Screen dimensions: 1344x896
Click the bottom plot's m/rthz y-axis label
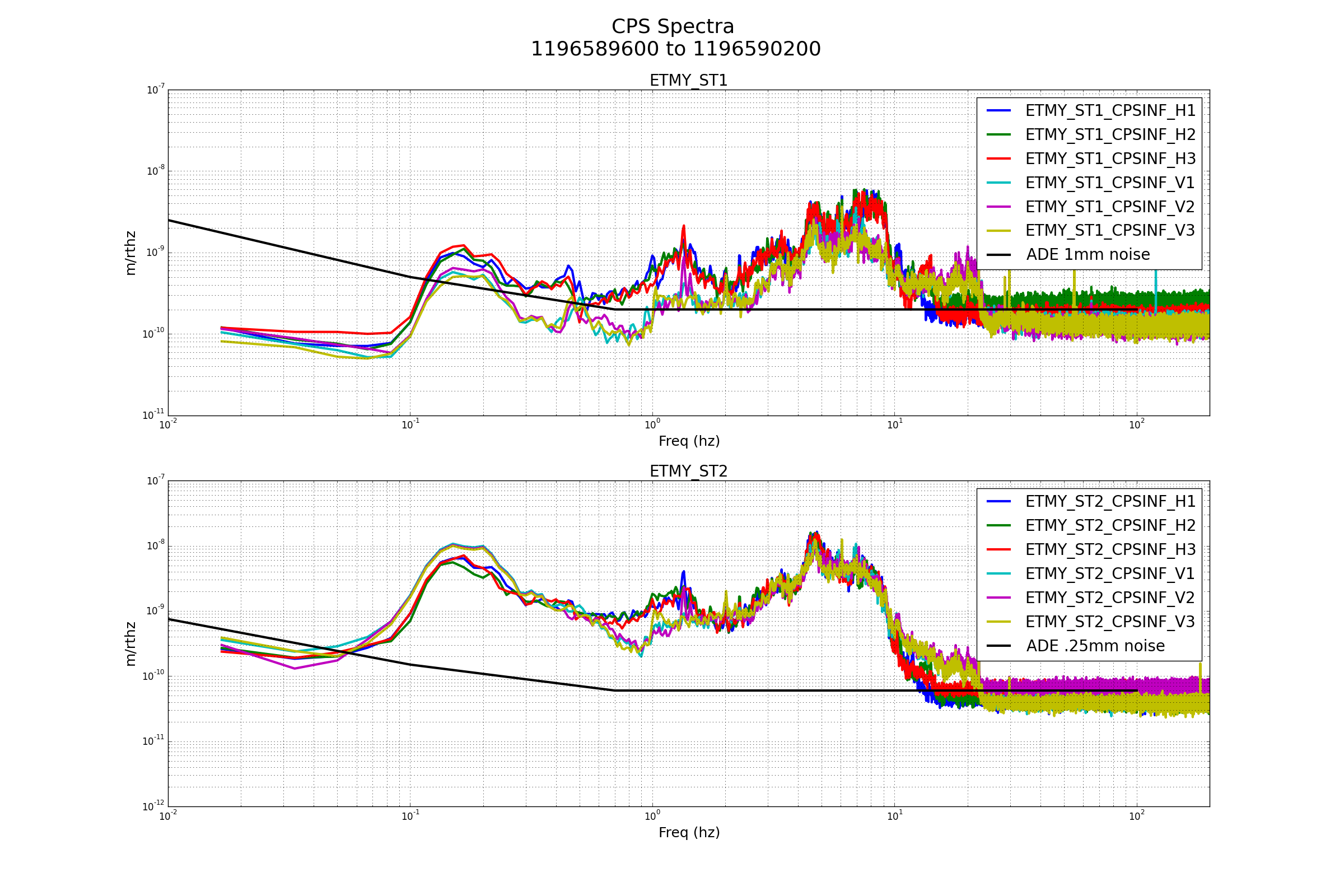pyautogui.click(x=131, y=644)
